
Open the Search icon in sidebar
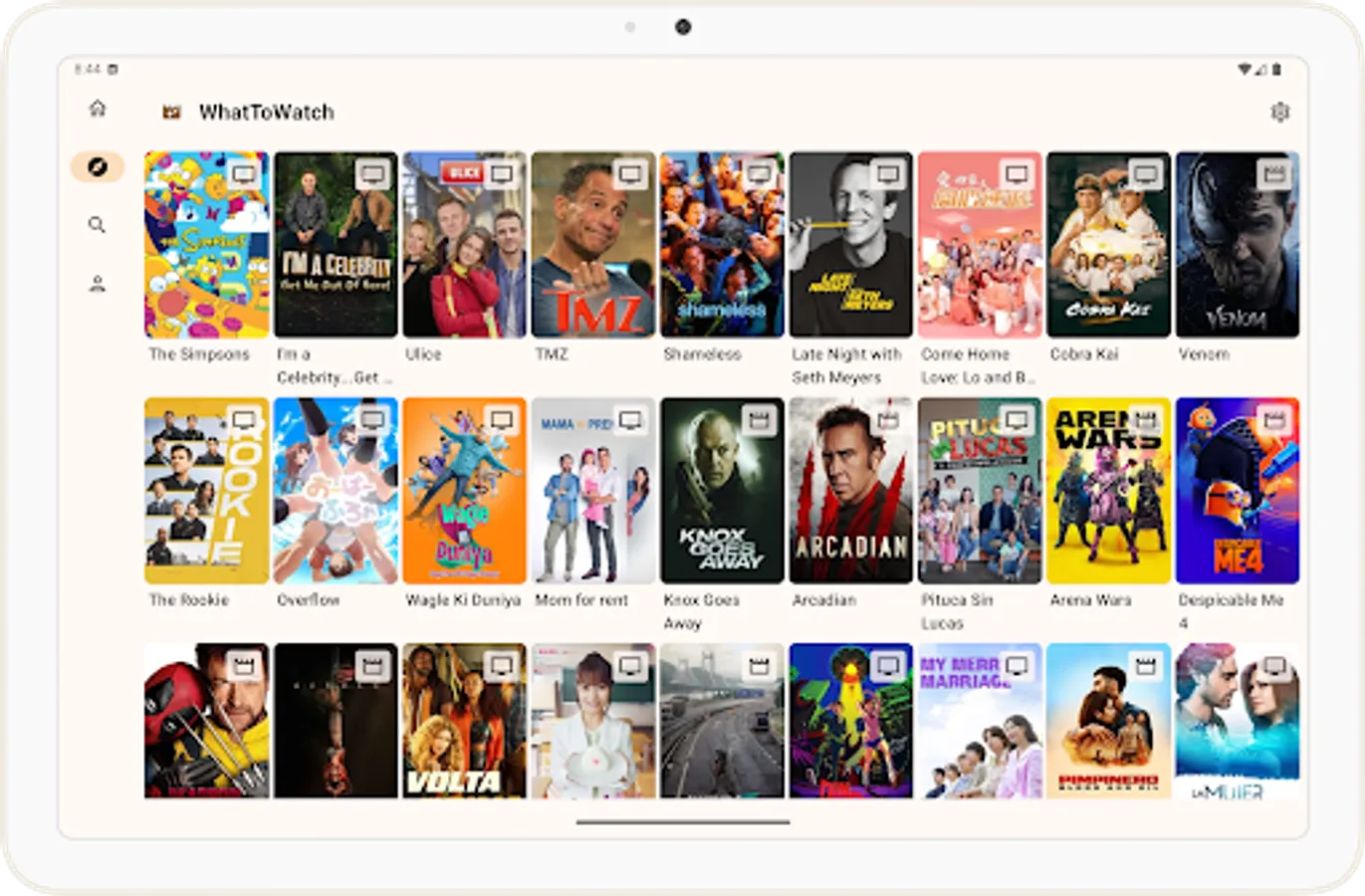point(98,225)
